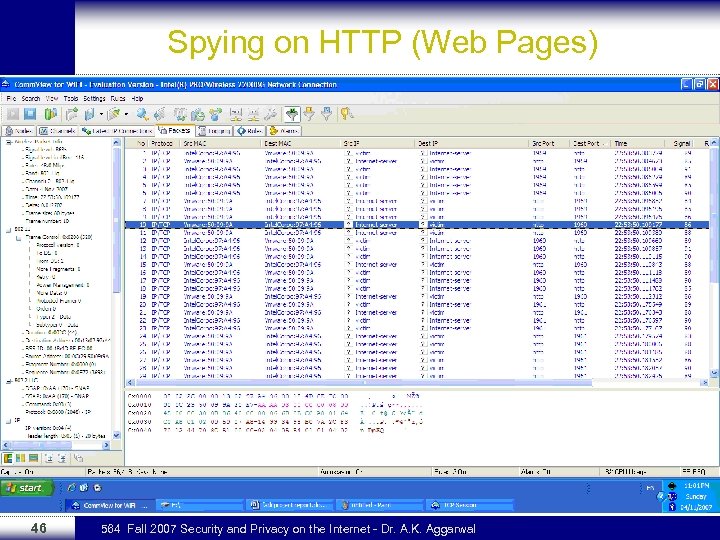Open the File menu
Viewport: 720px width, 540px height.
tap(11, 98)
